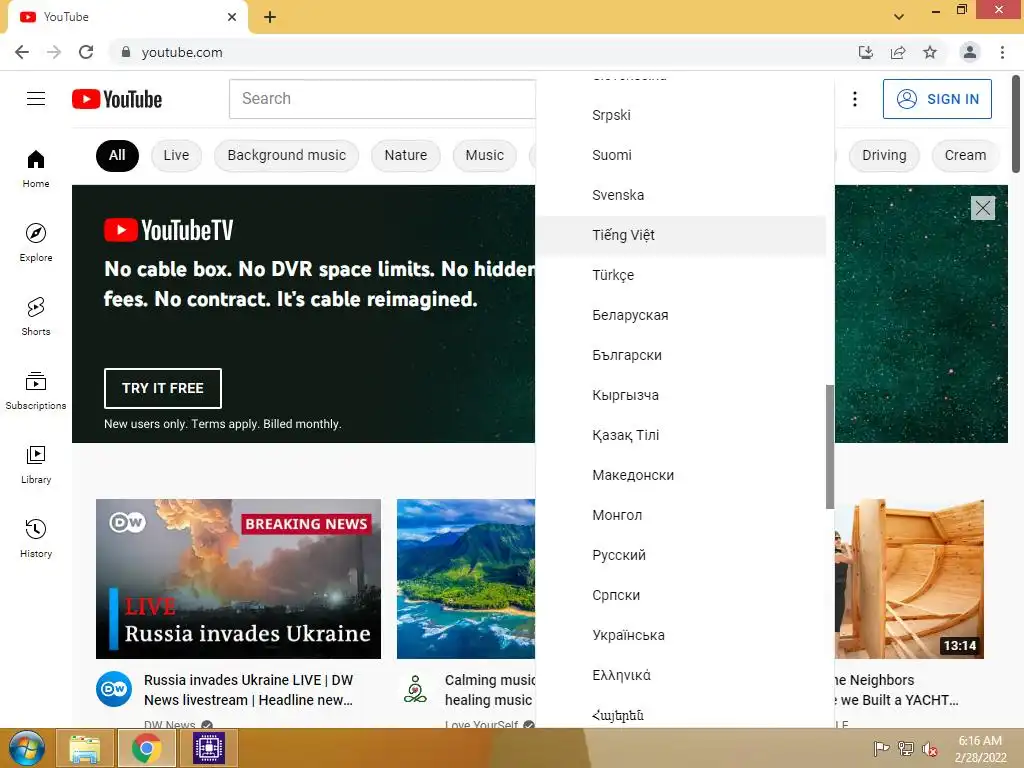Choose Български language

[x=680, y=355]
